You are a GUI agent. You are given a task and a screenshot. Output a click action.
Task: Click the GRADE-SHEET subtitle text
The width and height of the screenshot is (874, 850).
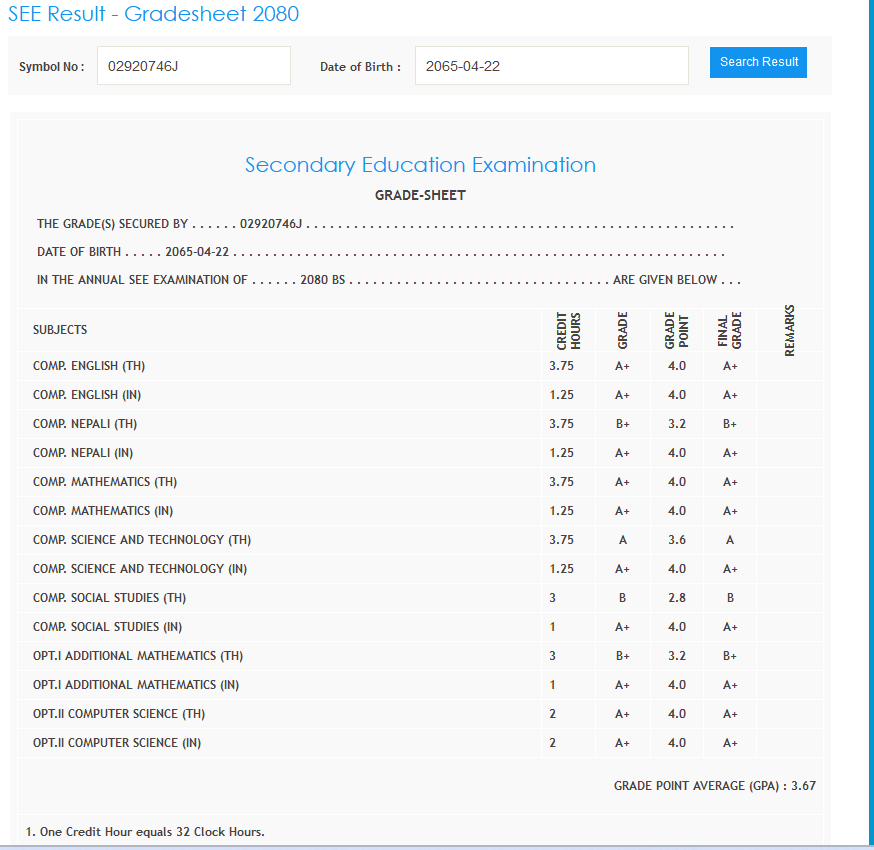coord(420,195)
